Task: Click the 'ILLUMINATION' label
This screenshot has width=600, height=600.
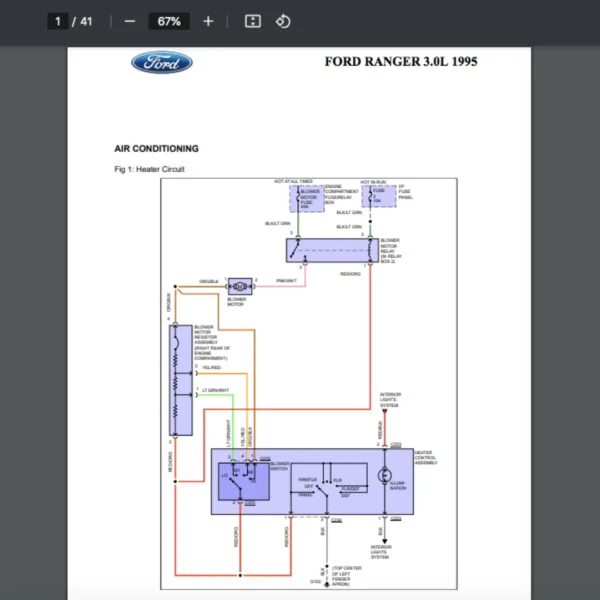Action: point(398,486)
